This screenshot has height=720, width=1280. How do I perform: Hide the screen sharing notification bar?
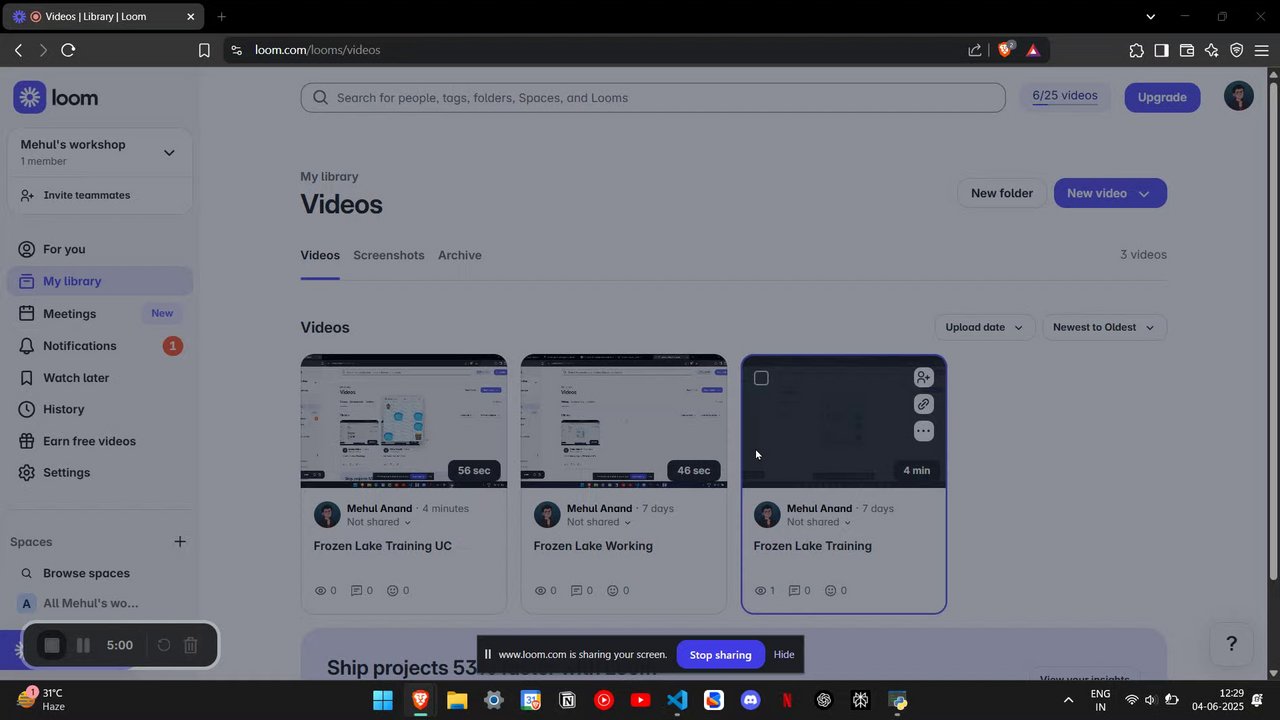(784, 655)
